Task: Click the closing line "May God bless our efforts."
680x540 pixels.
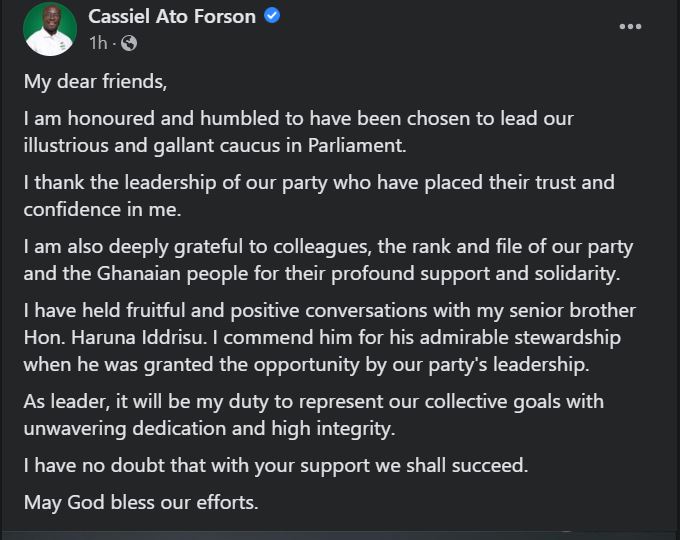Action: tap(141, 503)
